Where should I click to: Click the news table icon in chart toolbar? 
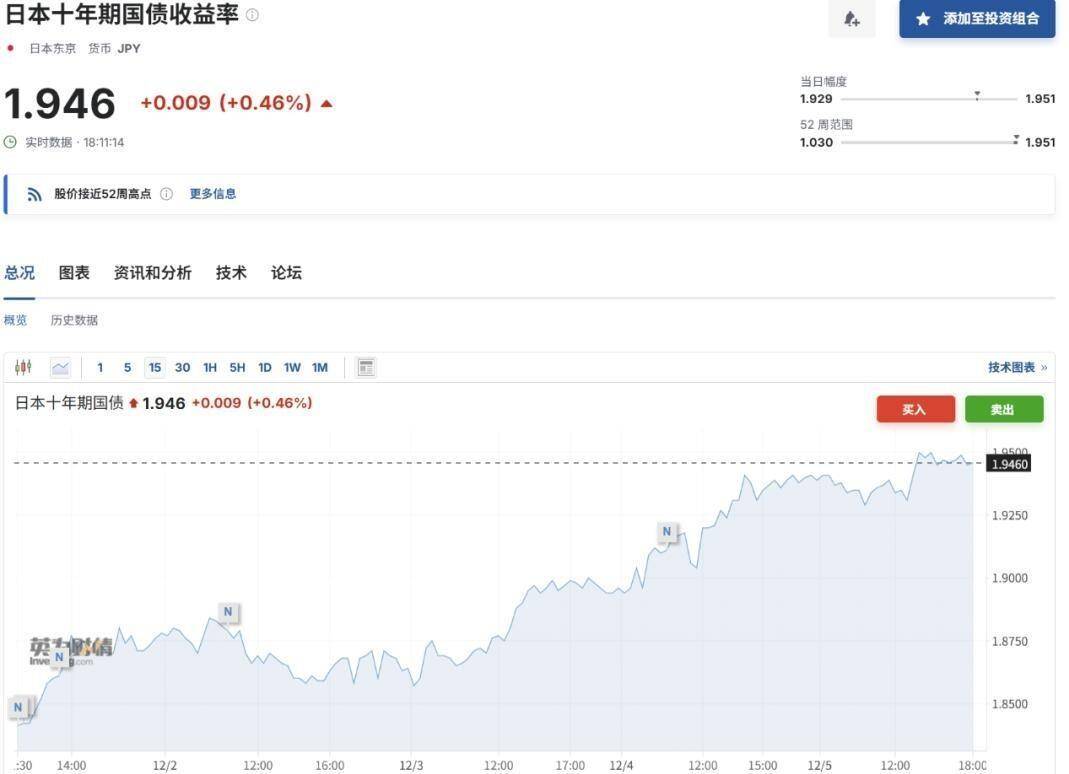pos(366,368)
